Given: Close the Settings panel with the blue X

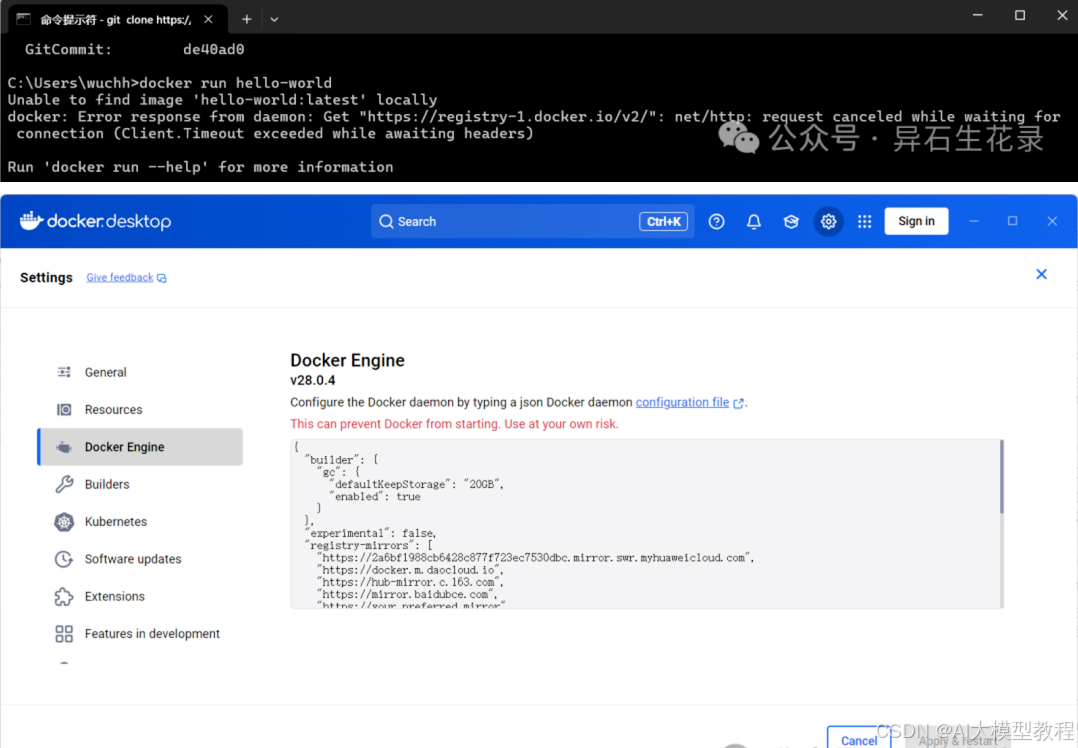Looking at the screenshot, I should tap(1042, 274).
